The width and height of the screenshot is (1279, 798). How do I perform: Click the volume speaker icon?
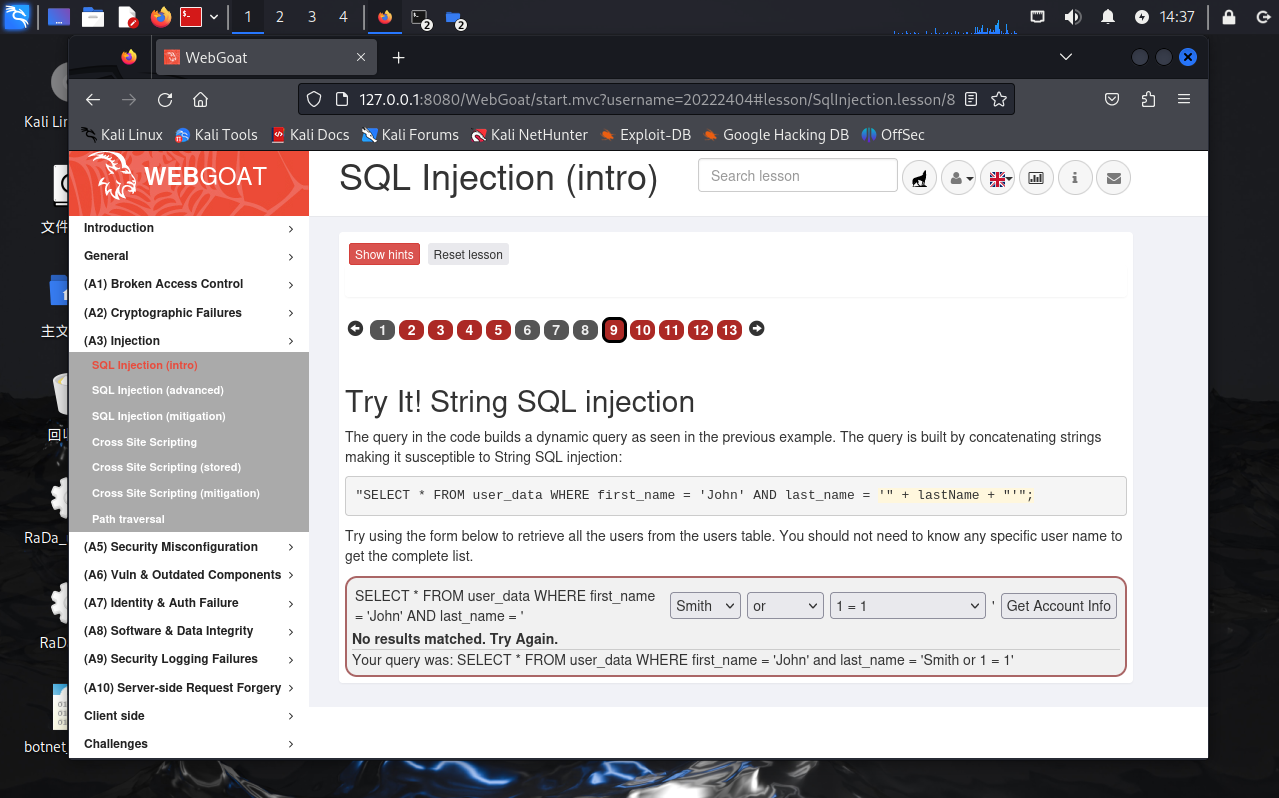coord(1073,17)
